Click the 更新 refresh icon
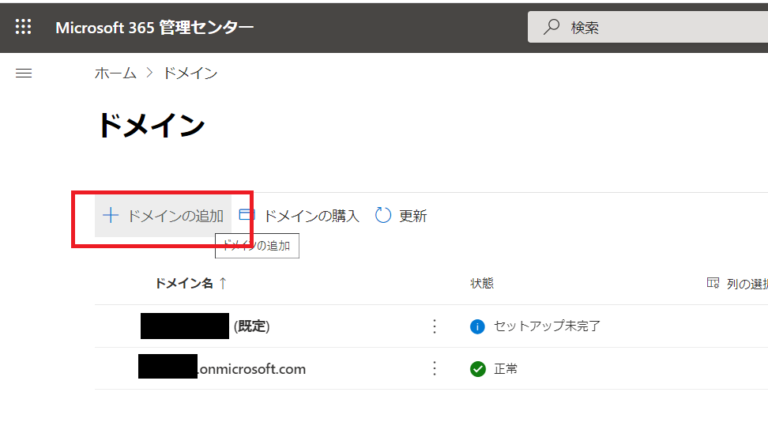Screen dimensions: 768x426 (x=383, y=215)
